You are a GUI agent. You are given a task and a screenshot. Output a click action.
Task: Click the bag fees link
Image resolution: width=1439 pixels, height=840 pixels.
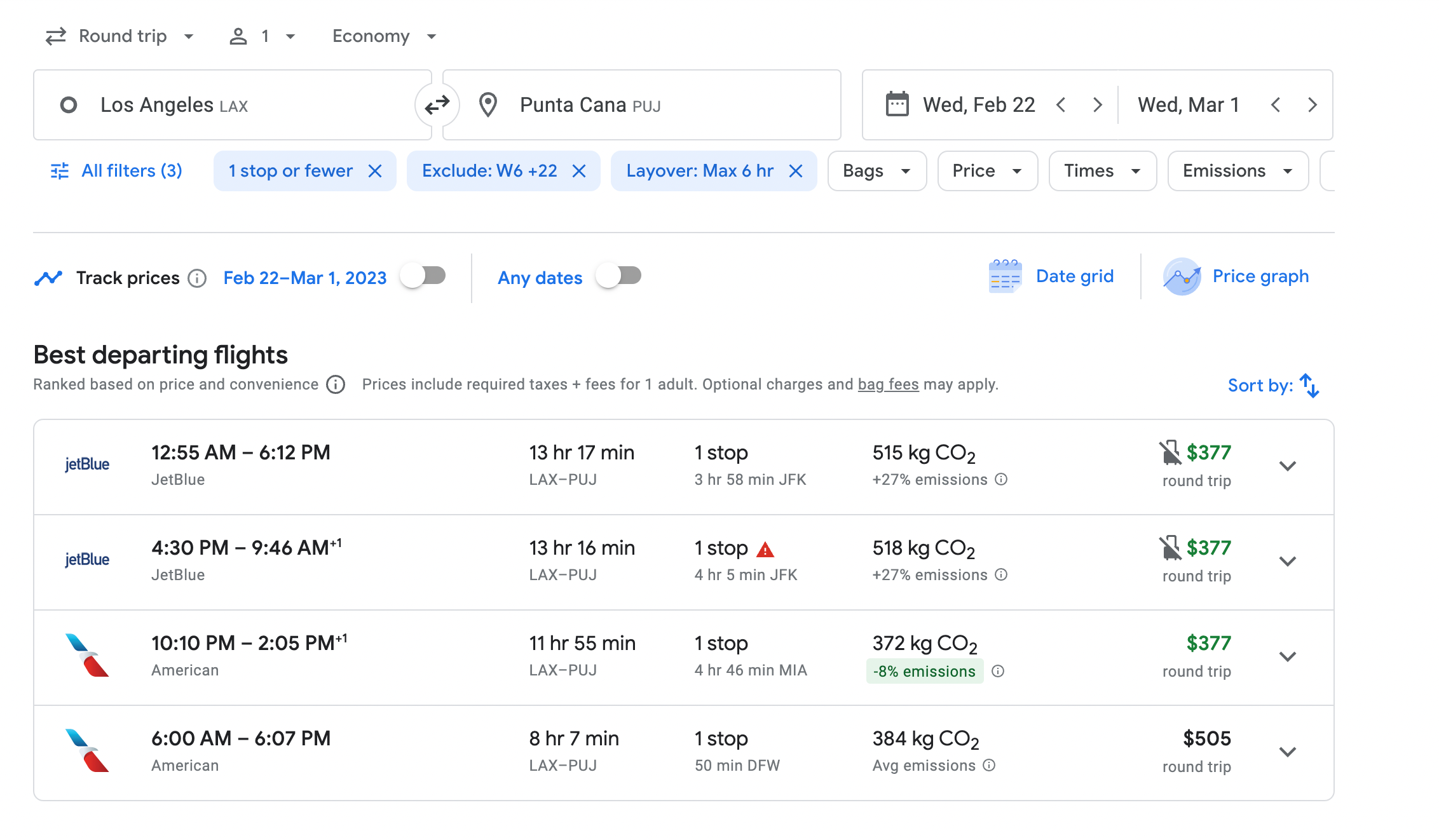tap(888, 384)
